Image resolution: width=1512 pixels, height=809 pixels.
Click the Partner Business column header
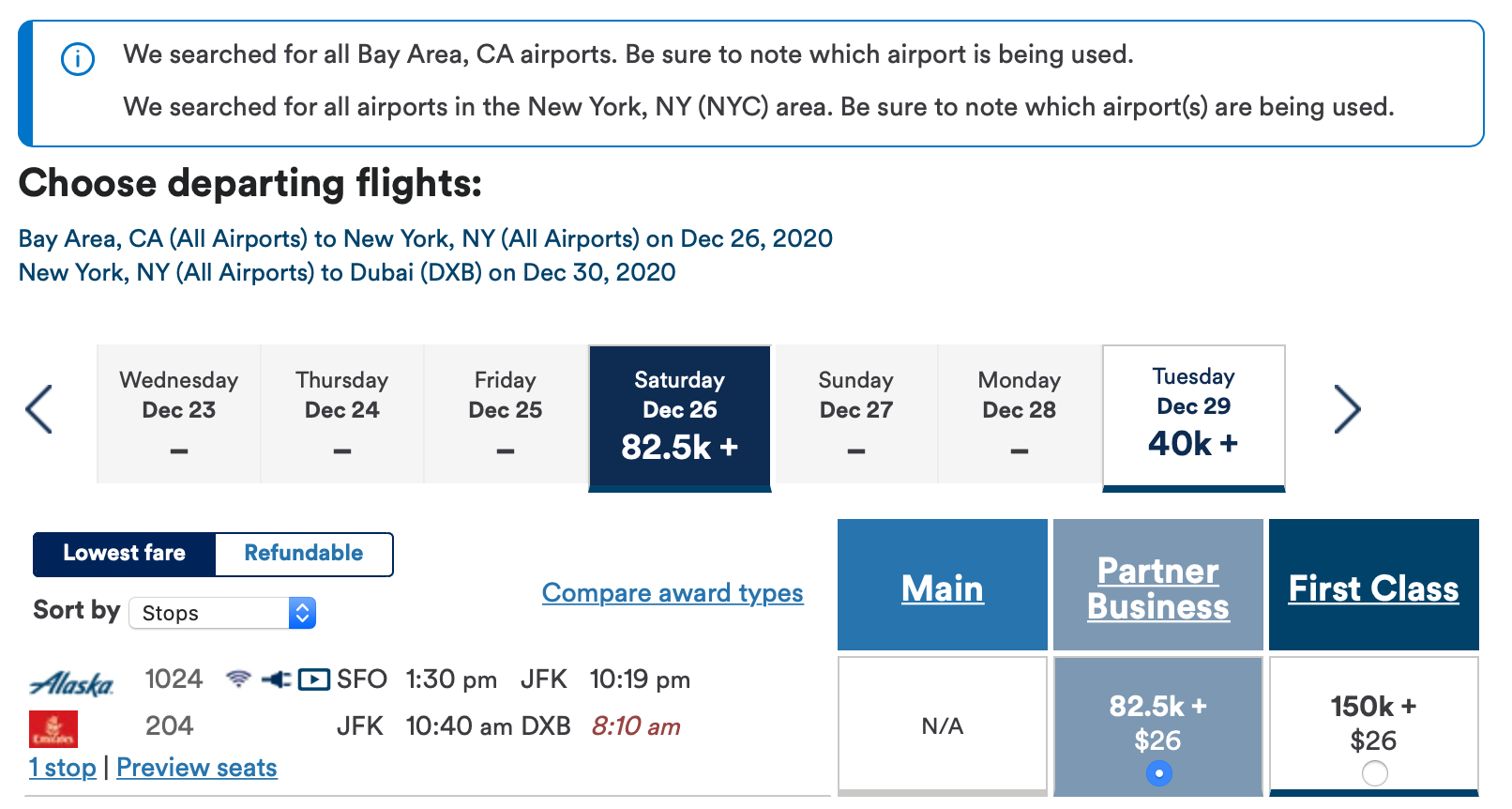(1158, 588)
